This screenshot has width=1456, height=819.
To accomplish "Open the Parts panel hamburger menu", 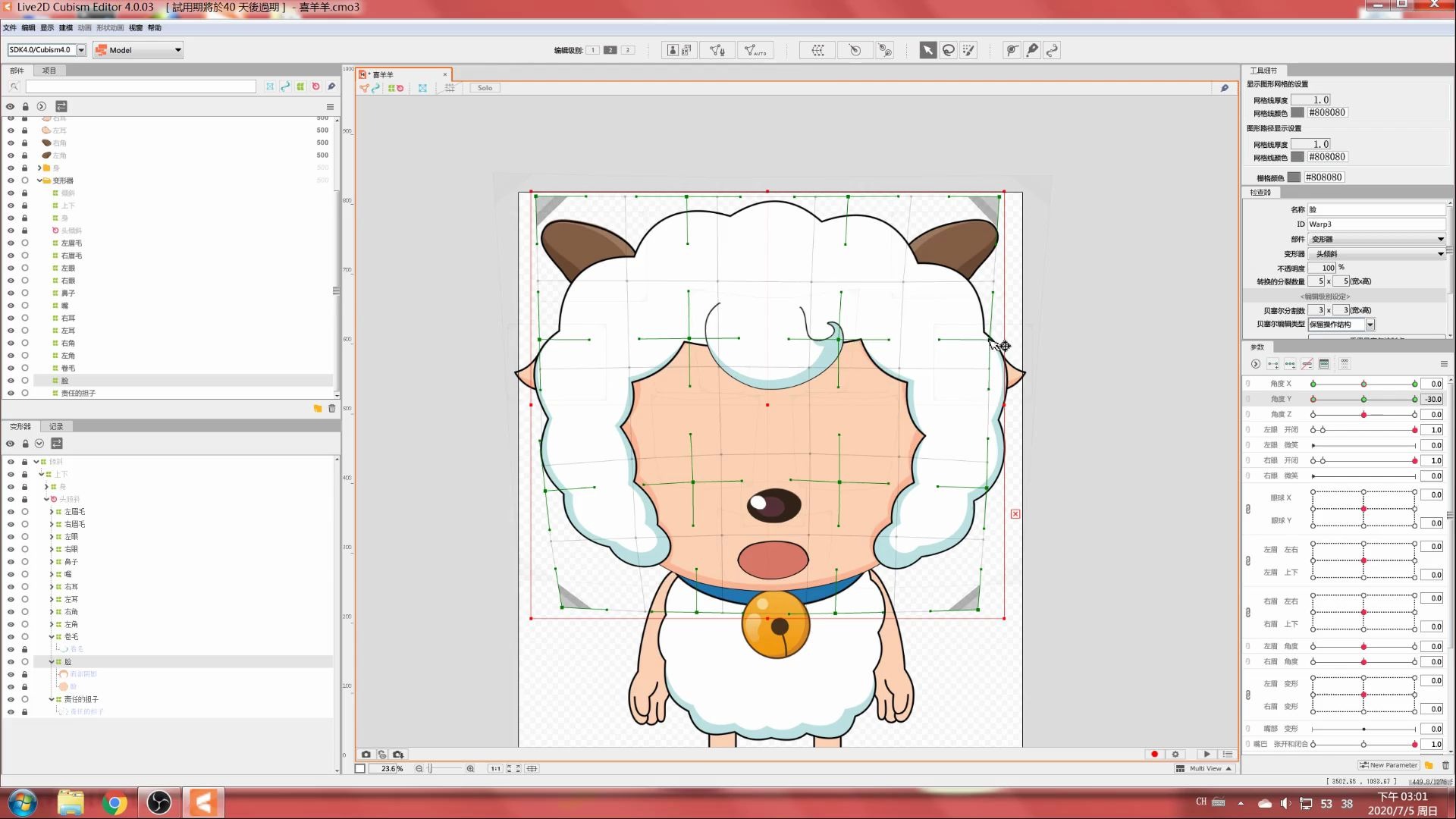I will click(330, 107).
